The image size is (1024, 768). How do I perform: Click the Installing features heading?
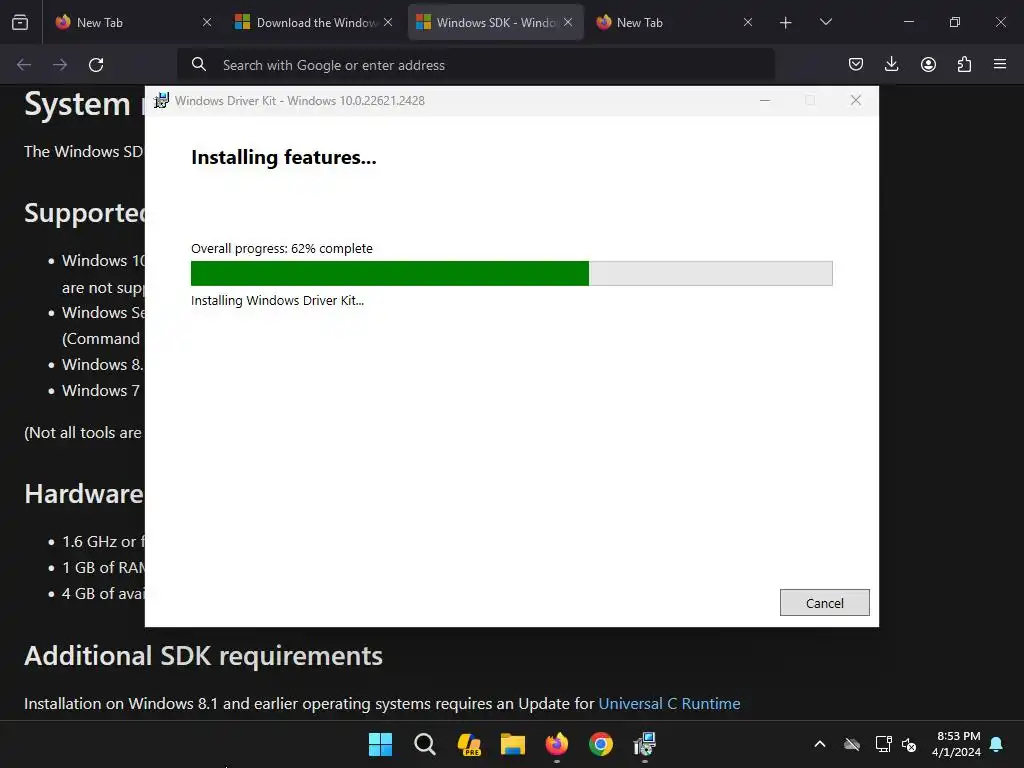[x=284, y=157]
